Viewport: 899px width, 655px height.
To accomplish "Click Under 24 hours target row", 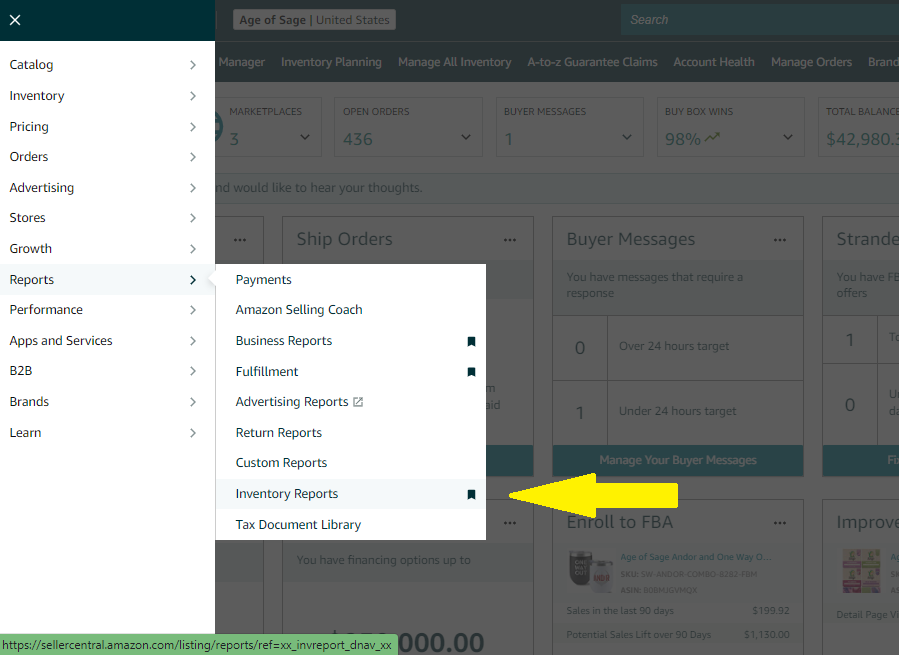I will click(x=678, y=412).
